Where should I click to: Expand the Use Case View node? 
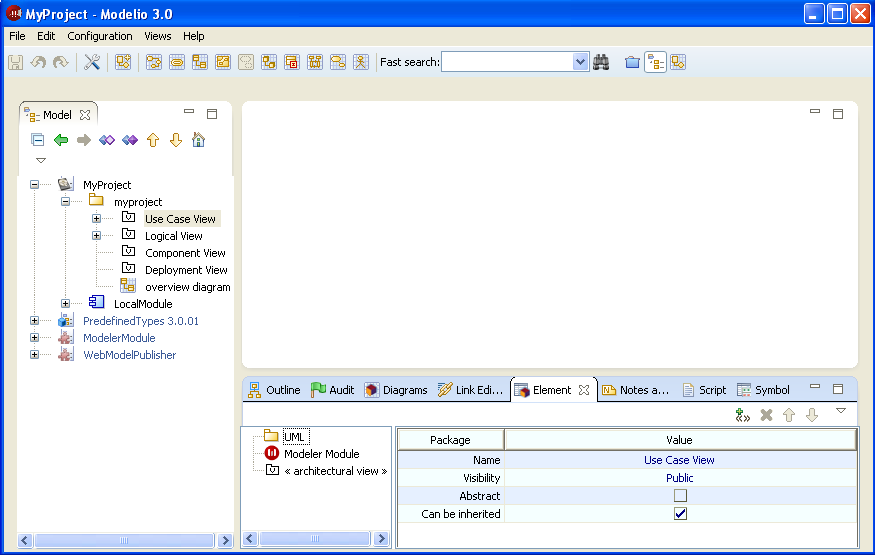coord(97,219)
